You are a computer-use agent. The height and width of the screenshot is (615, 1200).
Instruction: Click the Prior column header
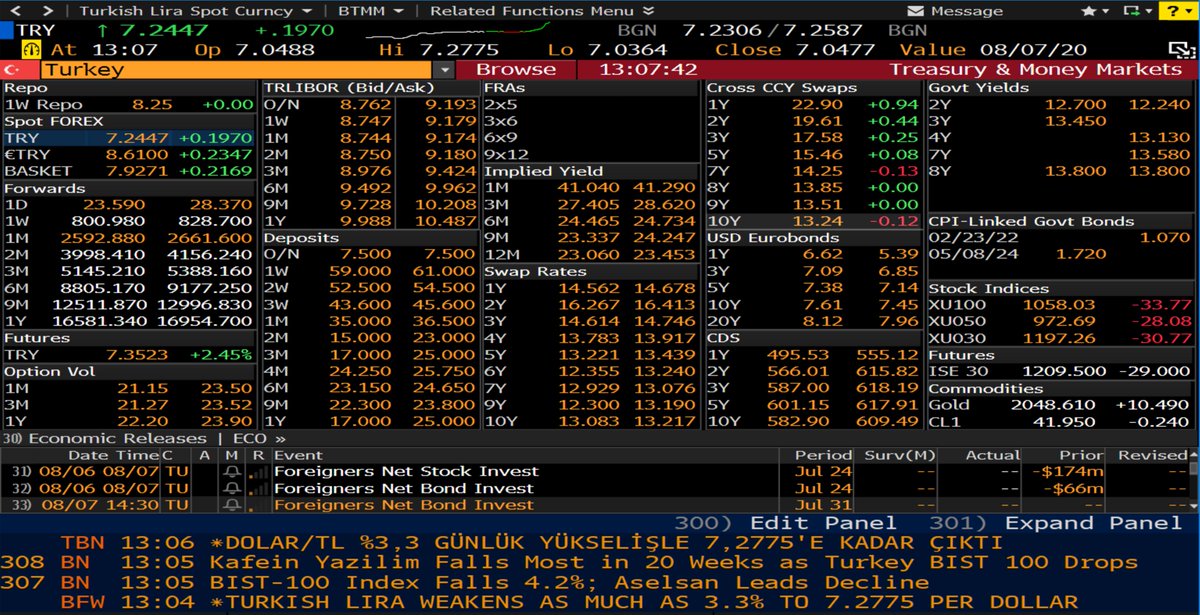(1081, 455)
